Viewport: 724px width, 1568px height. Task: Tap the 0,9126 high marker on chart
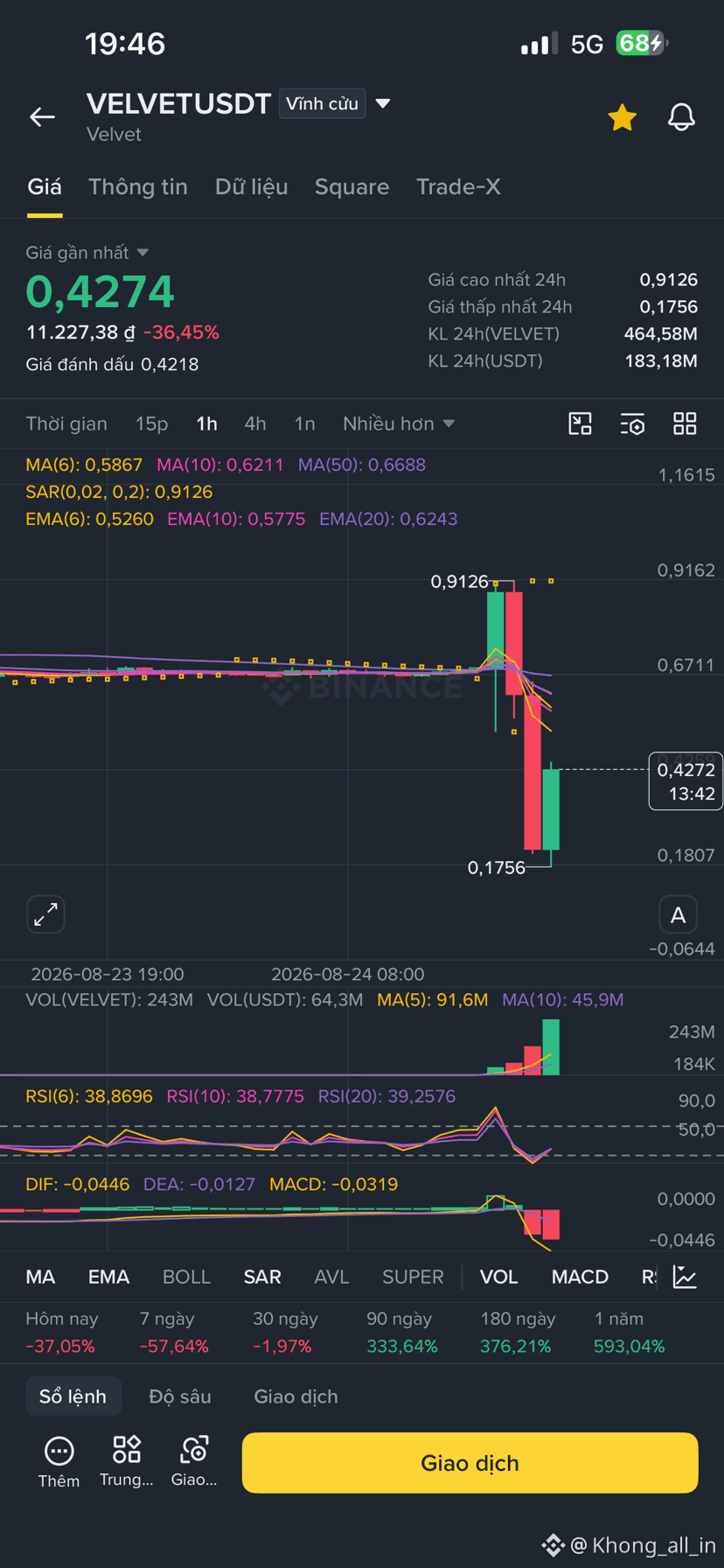coord(460,582)
